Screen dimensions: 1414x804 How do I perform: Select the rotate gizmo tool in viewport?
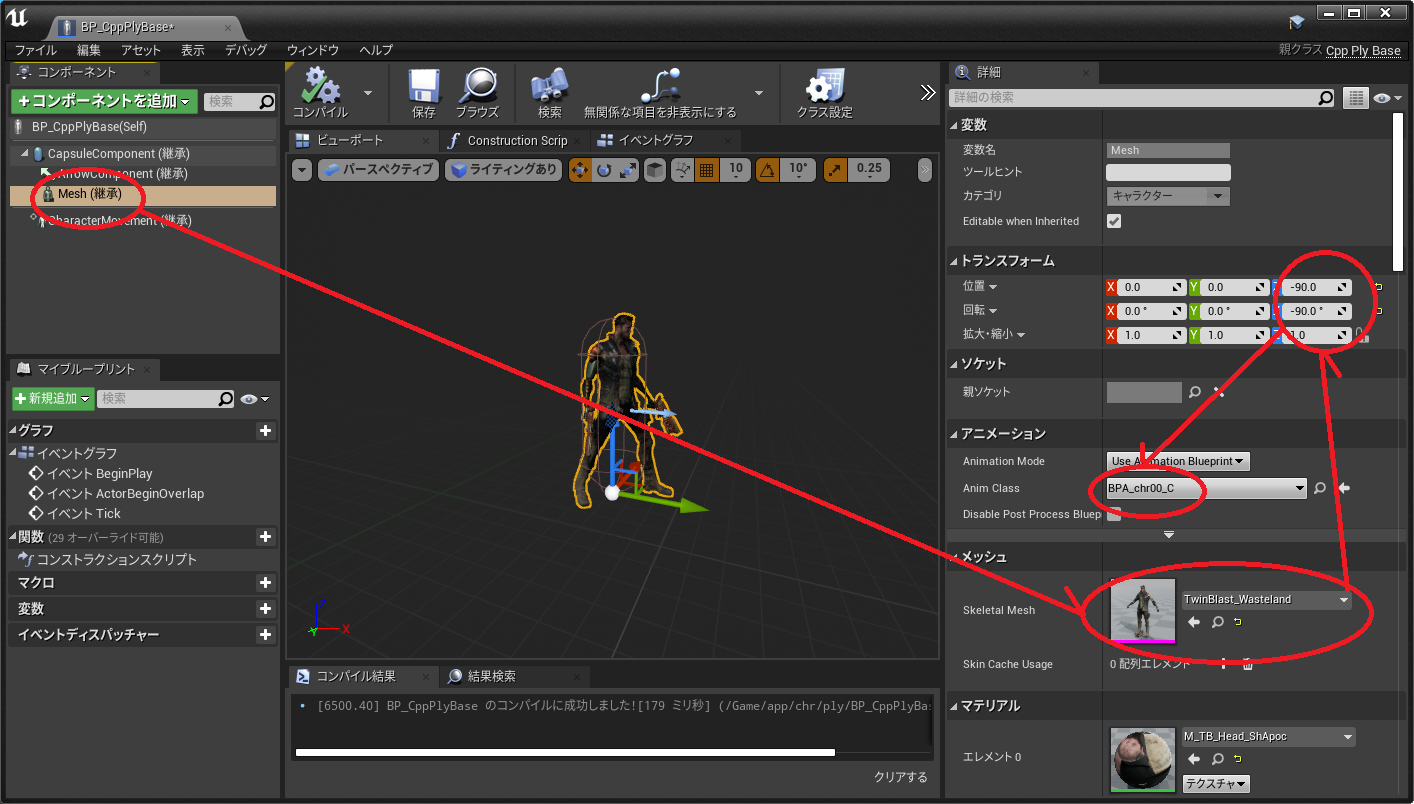604,170
